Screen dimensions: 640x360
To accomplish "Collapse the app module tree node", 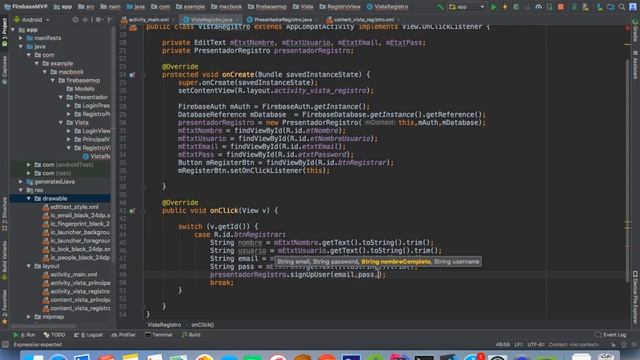I will coord(13,30).
